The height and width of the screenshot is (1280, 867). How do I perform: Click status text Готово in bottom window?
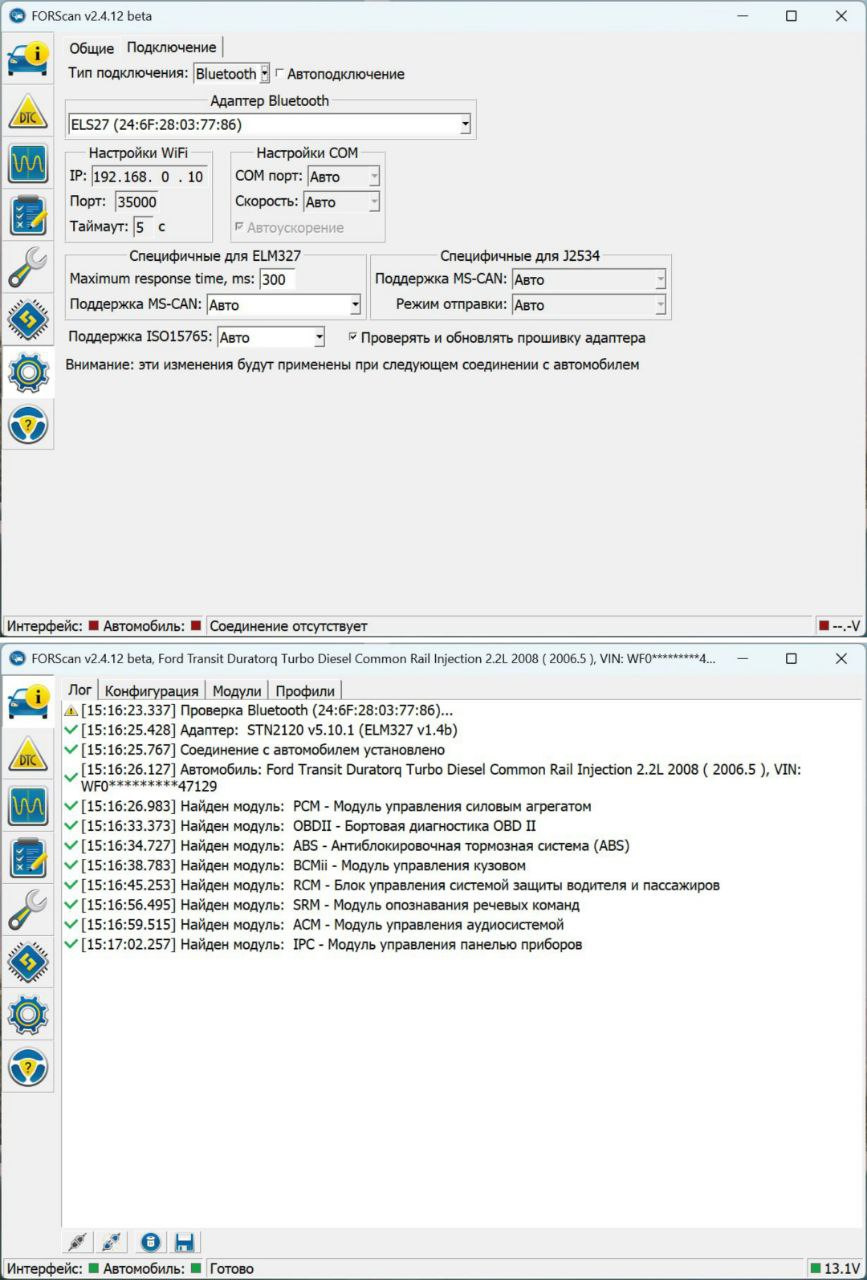pyautogui.click(x=231, y=1269)
